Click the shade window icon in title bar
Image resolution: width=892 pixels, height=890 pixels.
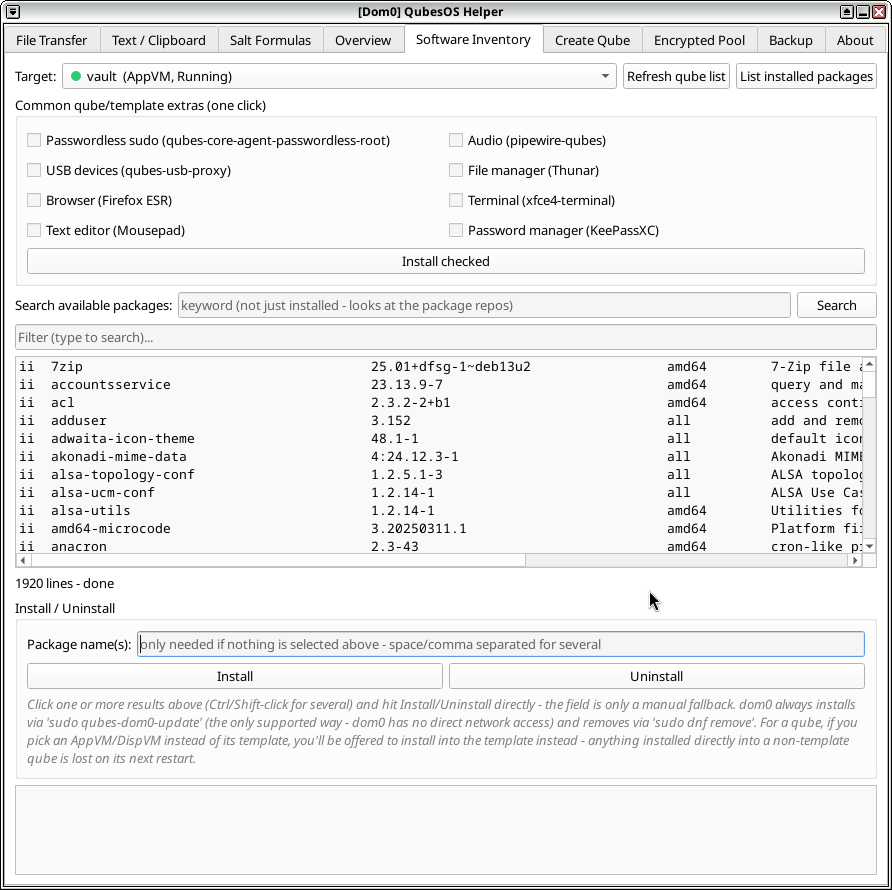click(x=846, y=11)
